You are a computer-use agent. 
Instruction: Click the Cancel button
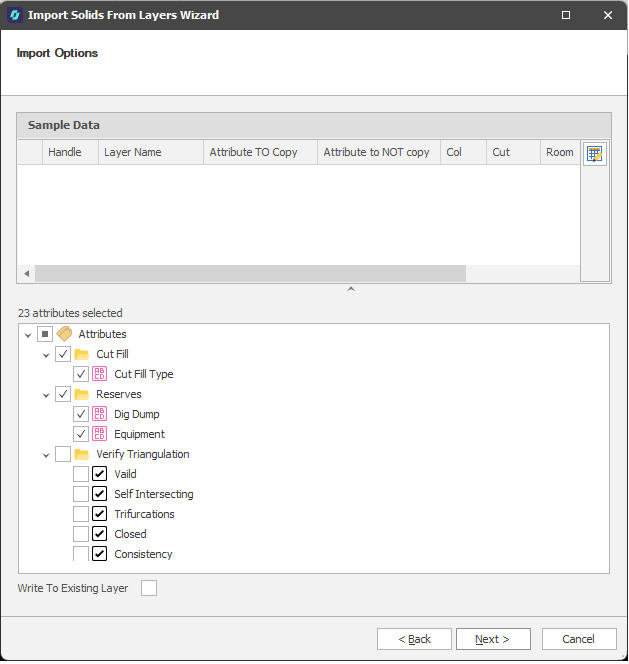(x=579, y=639)
